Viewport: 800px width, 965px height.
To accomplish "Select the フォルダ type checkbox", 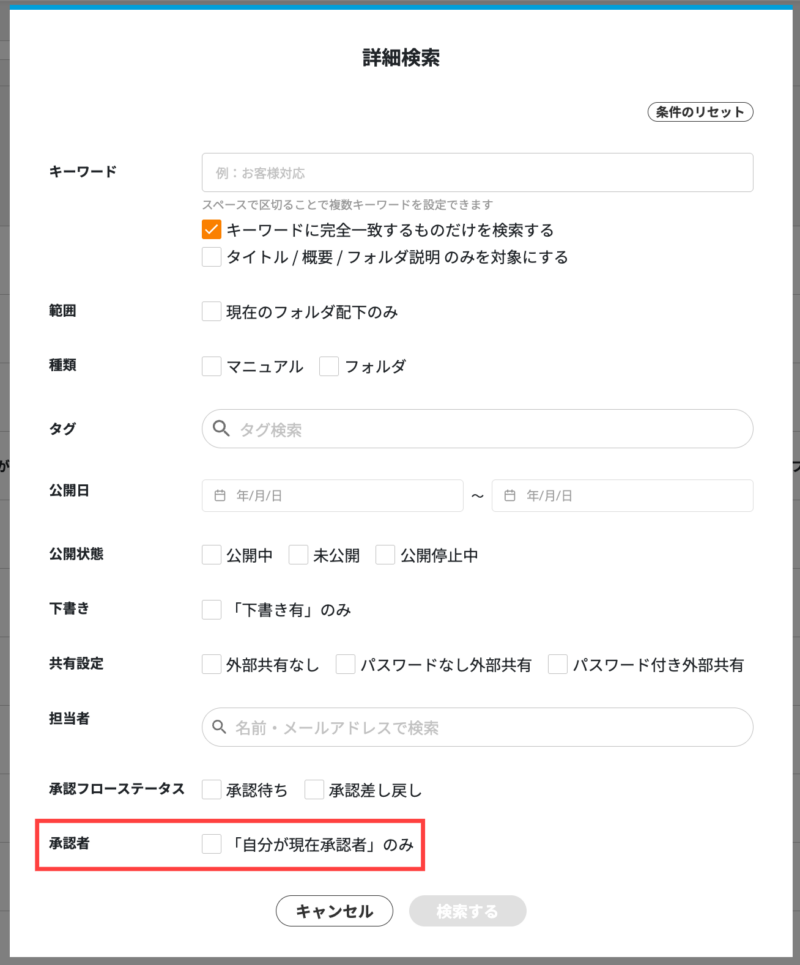I will point(328,366).
